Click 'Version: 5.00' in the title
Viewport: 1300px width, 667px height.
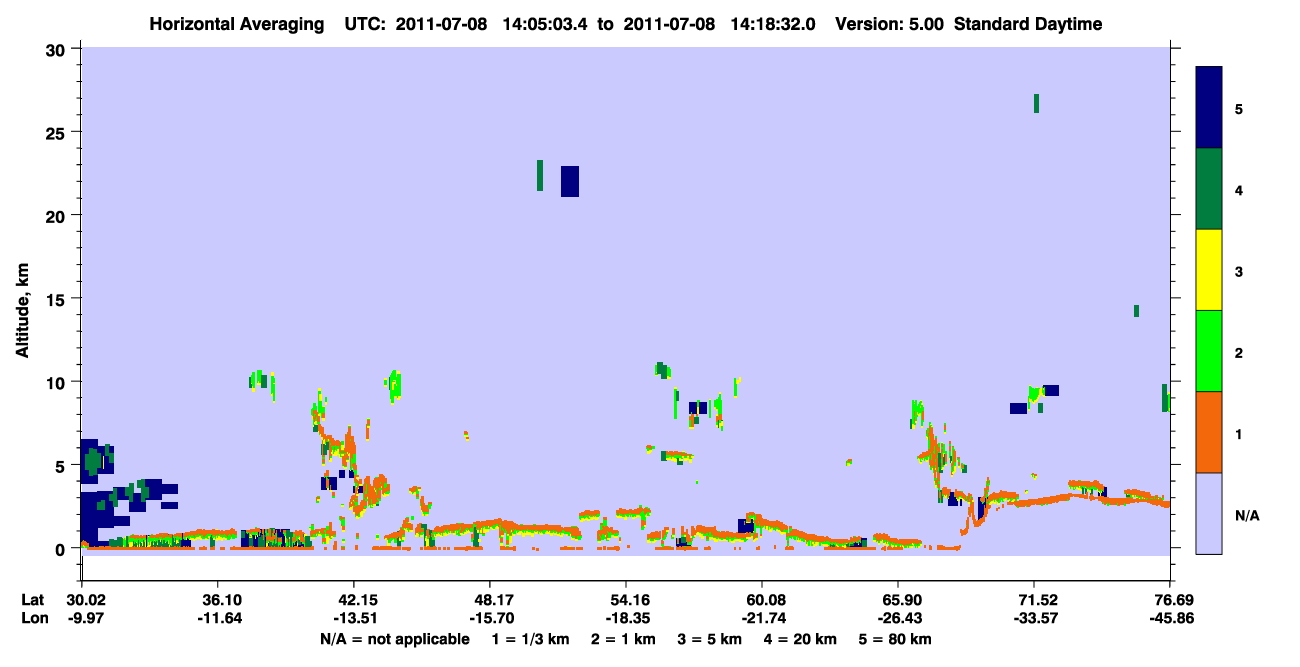click(x=891, y=24)
